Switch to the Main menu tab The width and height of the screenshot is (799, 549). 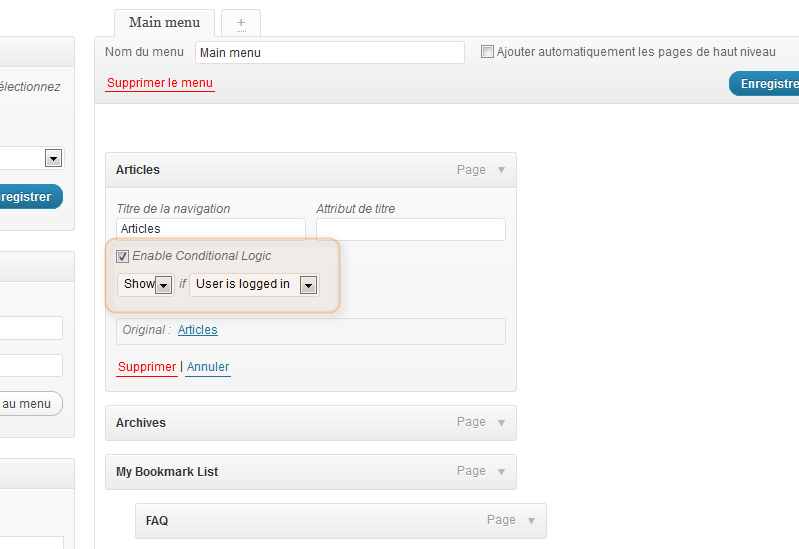coord(164,23)
